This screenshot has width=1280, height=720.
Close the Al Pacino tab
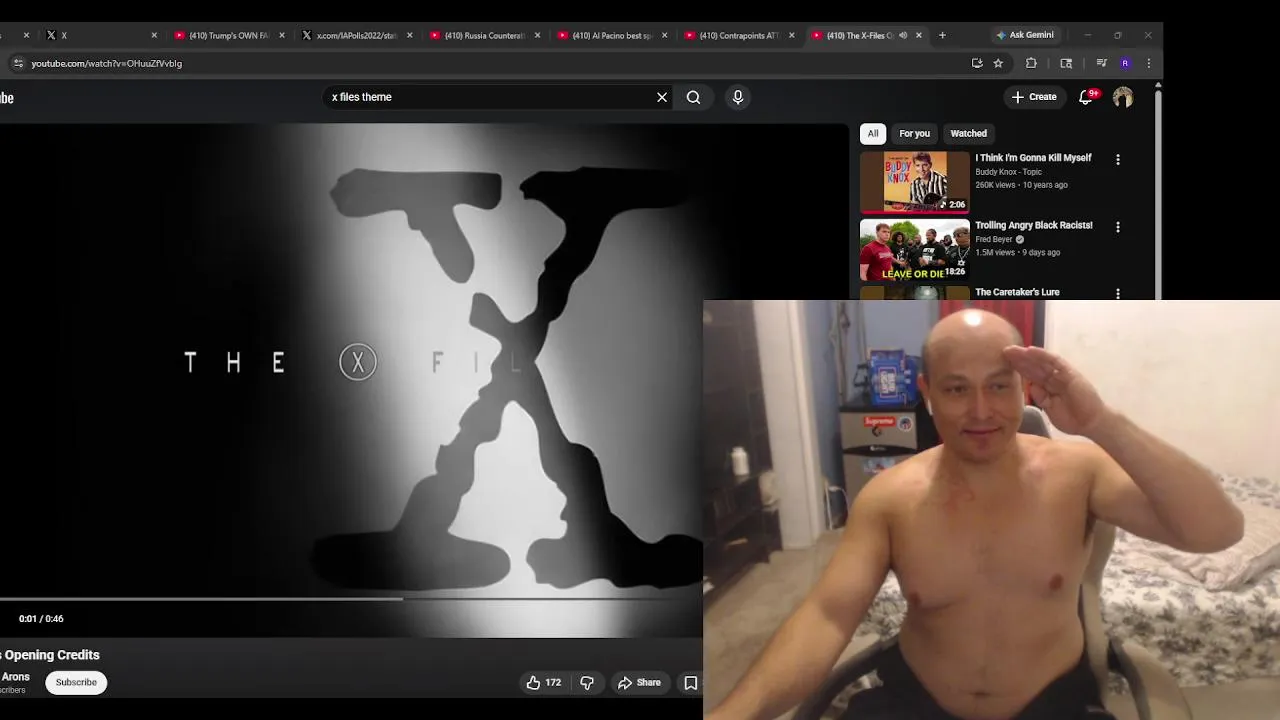[x=664, y=35]
